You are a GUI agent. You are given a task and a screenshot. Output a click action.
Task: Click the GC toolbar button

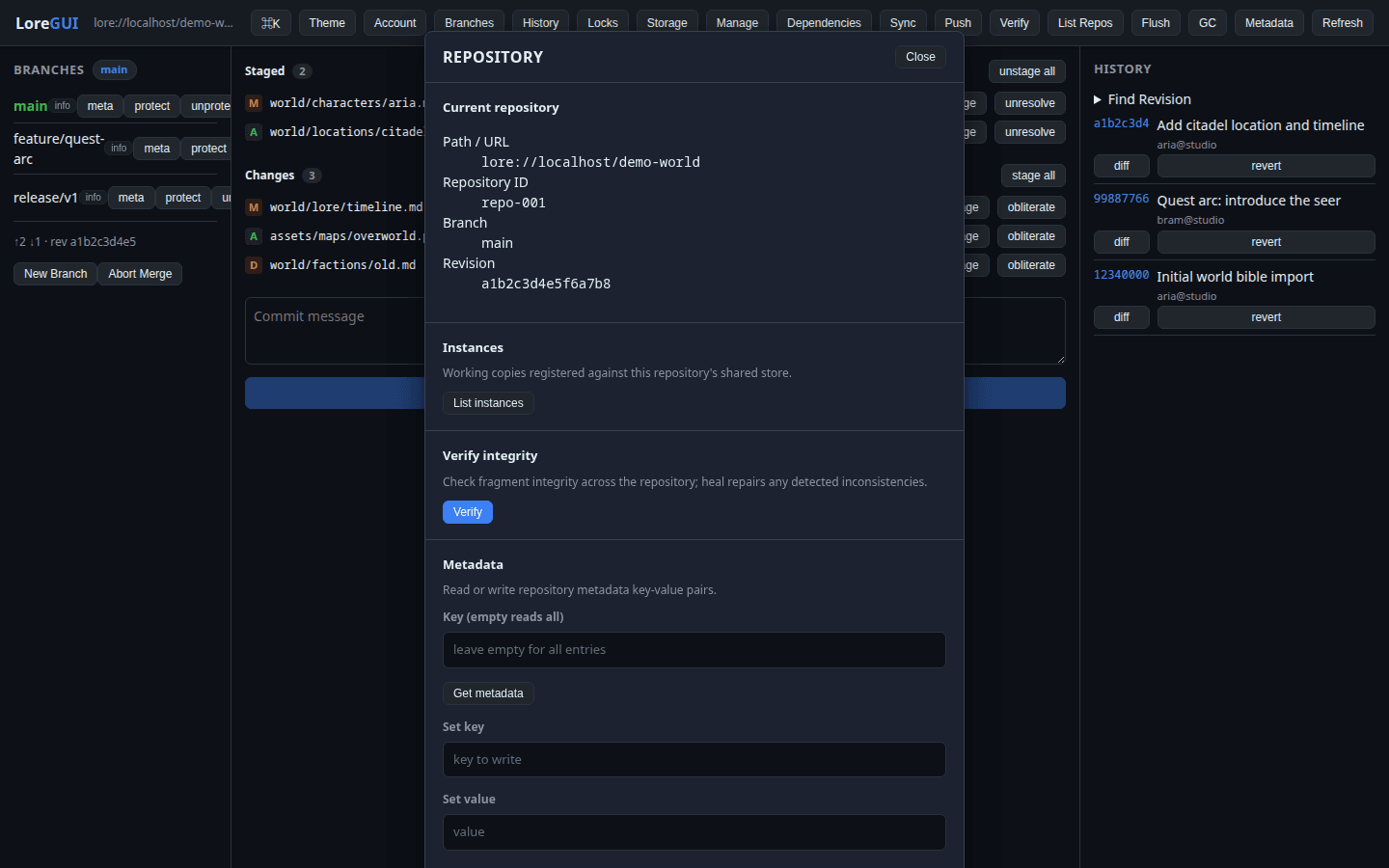1208,23
